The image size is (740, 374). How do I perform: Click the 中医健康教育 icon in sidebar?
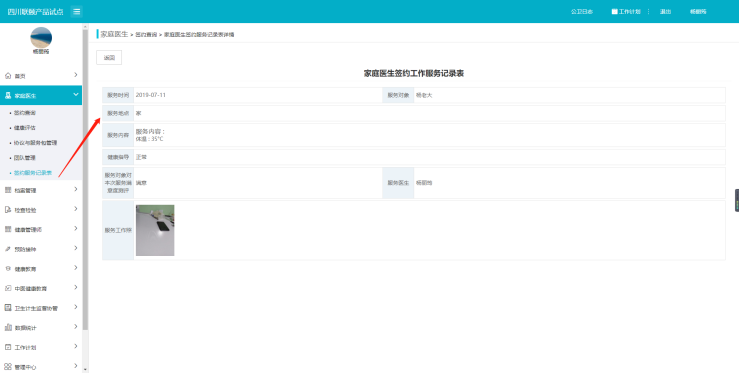click(8, 288)
